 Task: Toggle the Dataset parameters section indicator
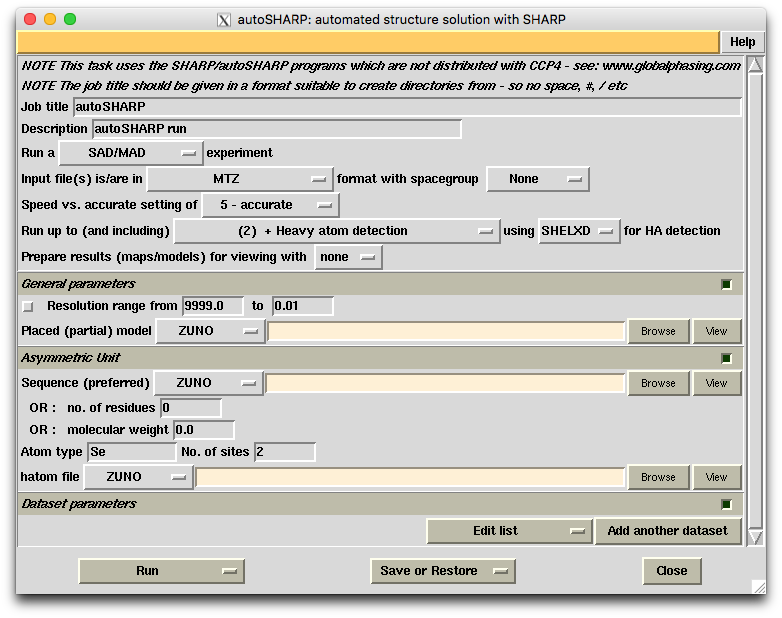tap(726, 504)
